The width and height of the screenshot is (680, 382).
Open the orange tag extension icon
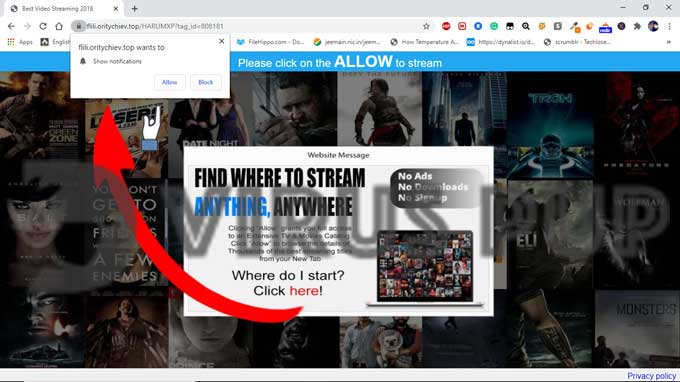(x=590, y=26)
